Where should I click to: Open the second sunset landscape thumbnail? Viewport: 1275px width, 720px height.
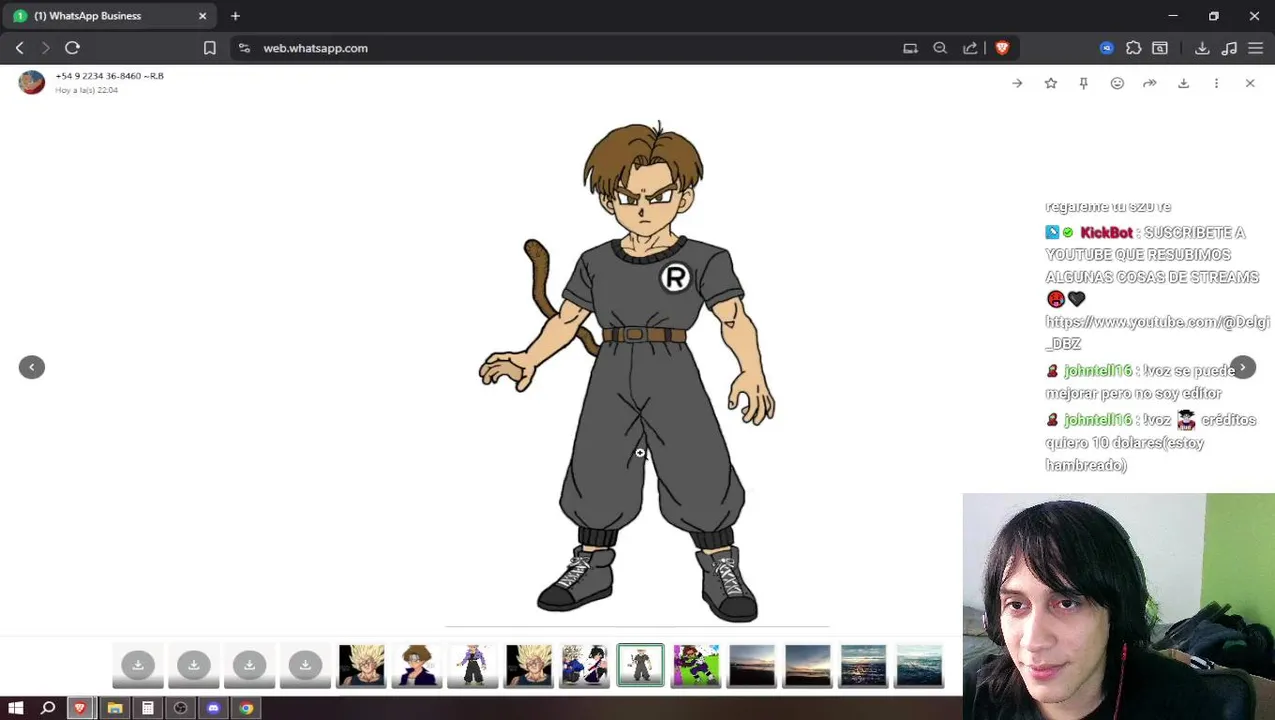click(x=808, y=666)
